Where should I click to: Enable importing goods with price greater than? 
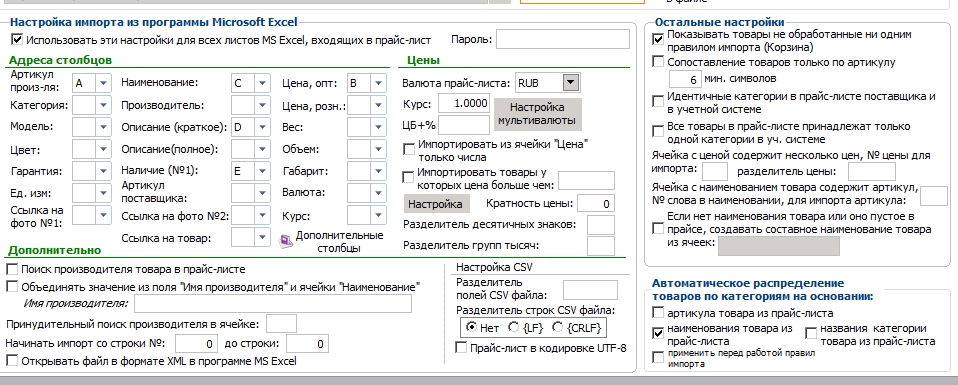(x=409, y=178)
